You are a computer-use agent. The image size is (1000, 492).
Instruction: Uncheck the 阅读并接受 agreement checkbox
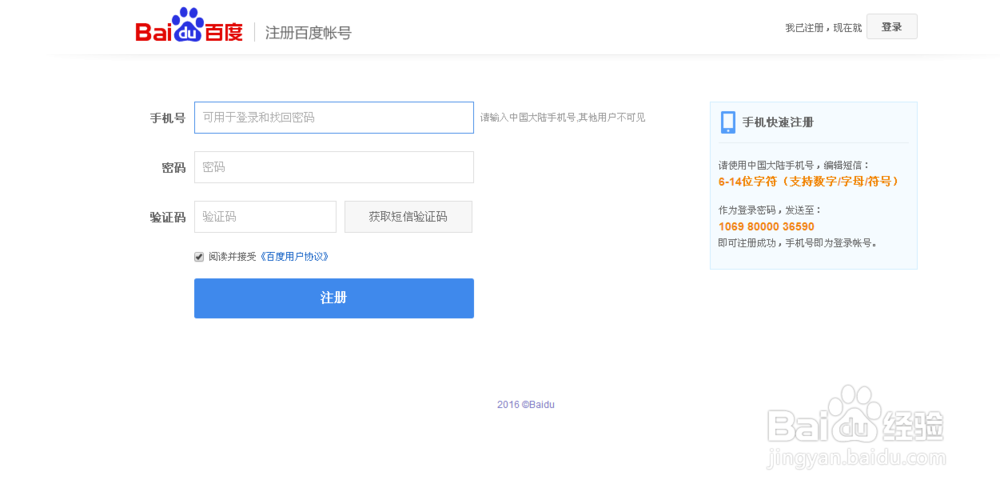click(199, 257)
